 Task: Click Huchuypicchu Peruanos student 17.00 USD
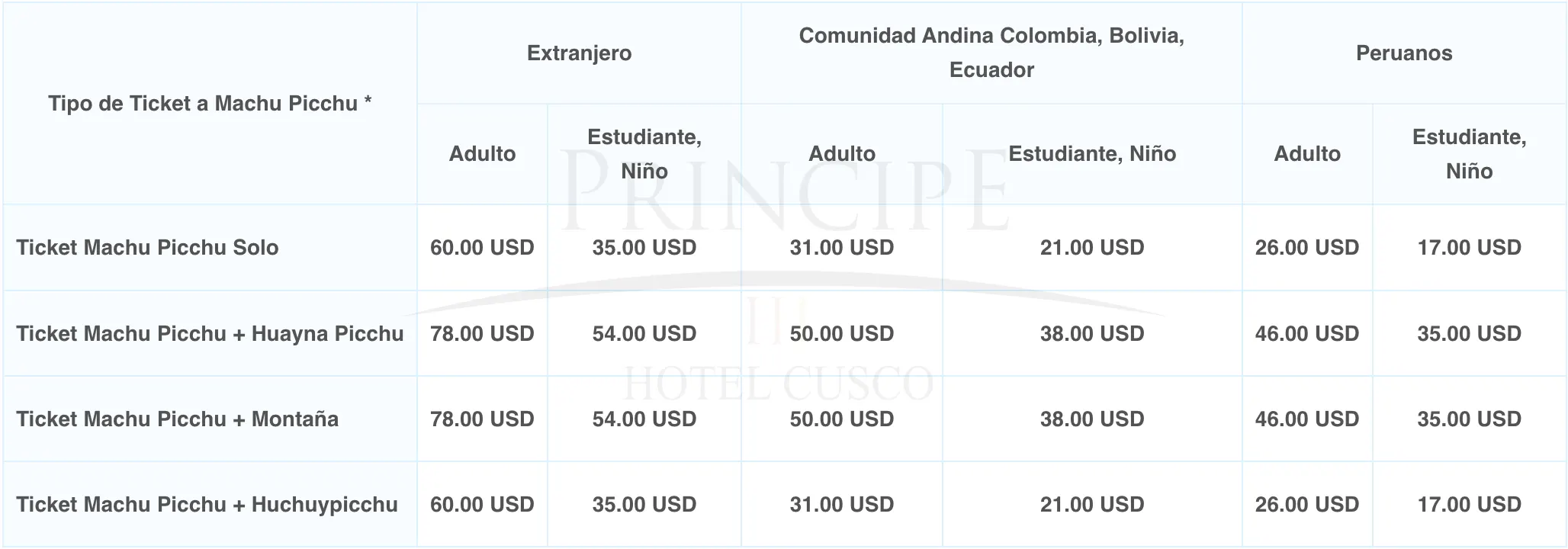coord(1470,504)
